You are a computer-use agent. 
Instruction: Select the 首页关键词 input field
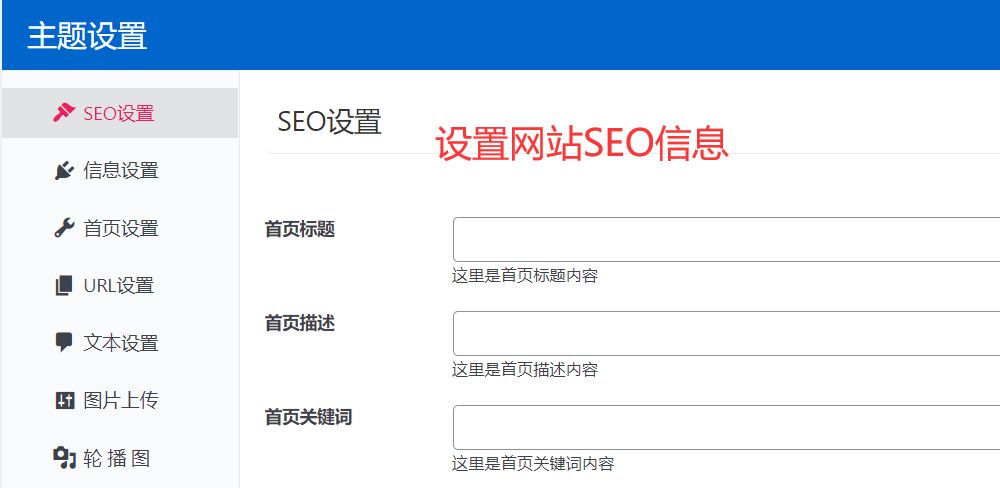tap(726, 428)
